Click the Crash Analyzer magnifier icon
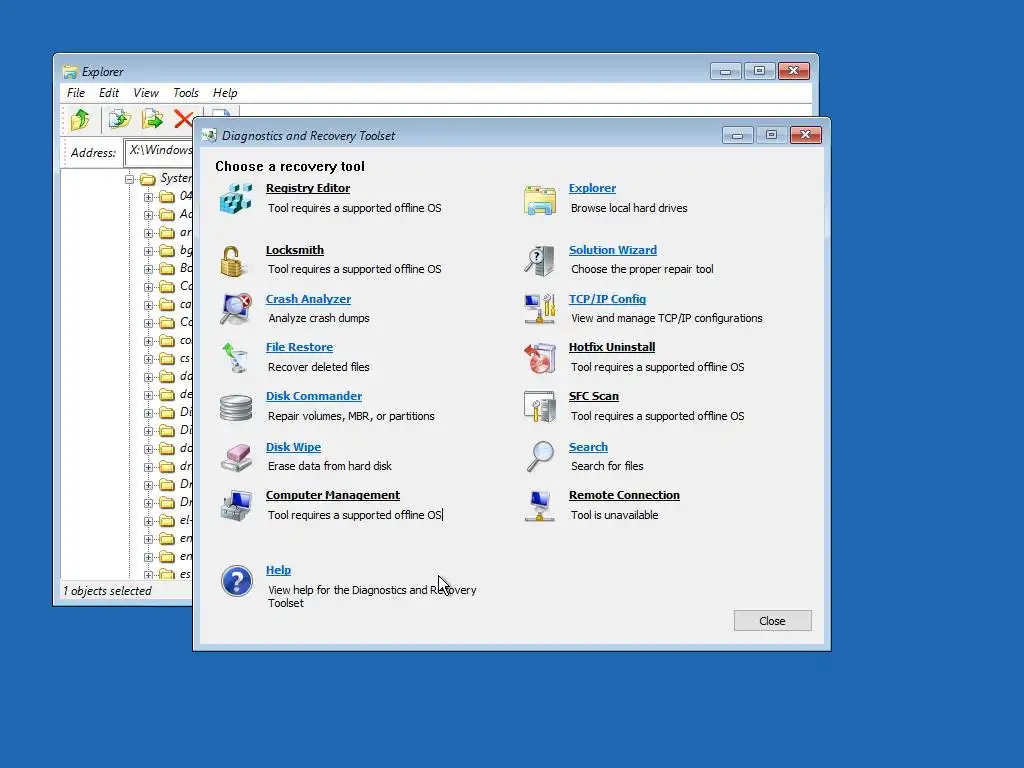 click(x=236, y=309)
